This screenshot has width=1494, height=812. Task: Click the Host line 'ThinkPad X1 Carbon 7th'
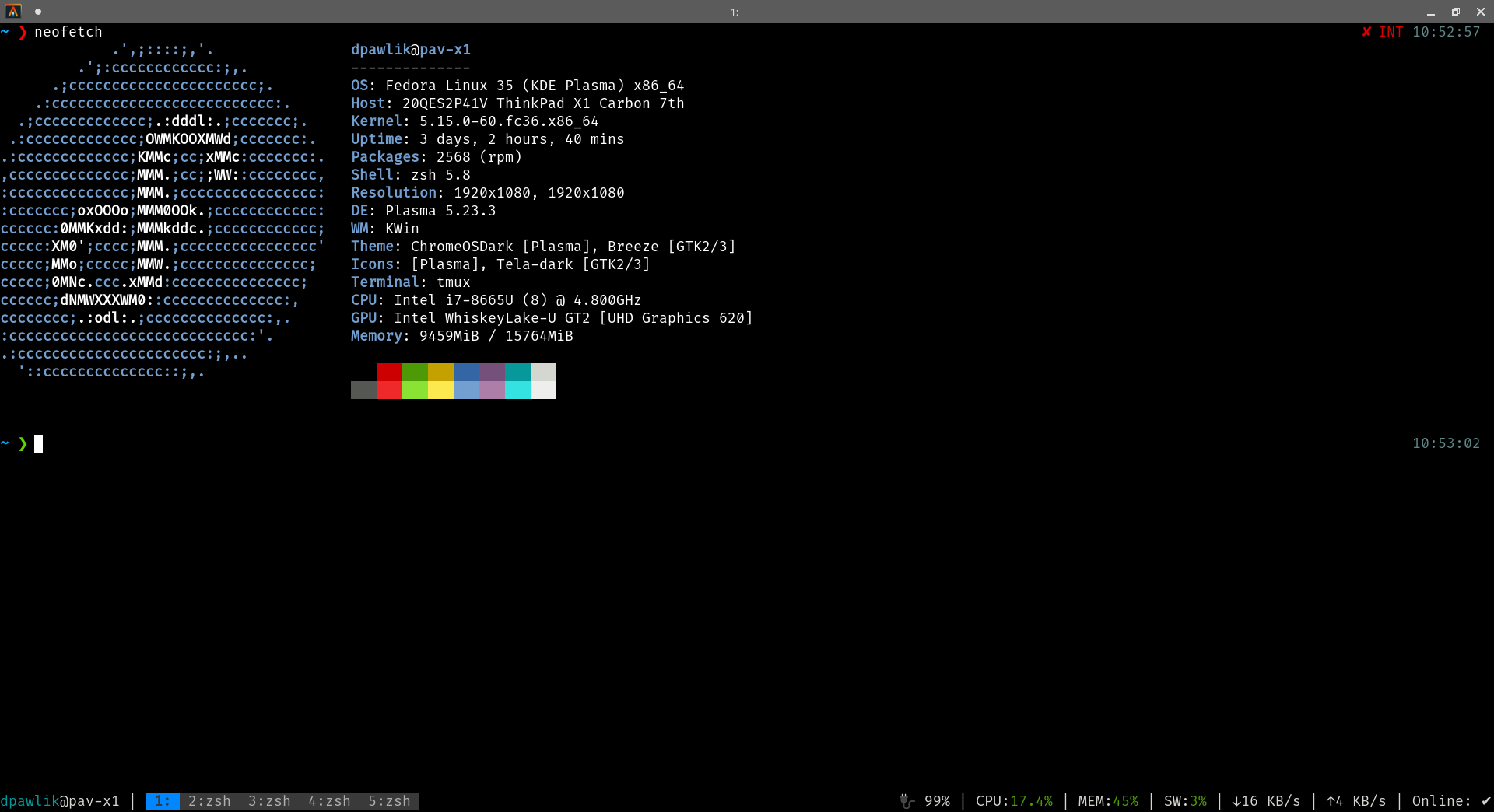click(591, 103)
